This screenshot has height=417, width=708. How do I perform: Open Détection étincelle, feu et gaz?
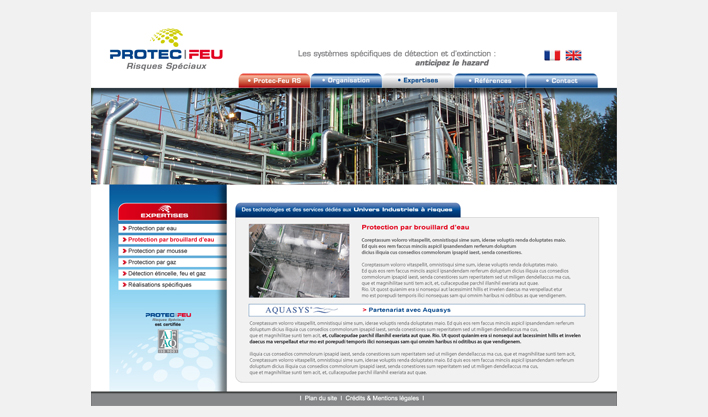pos(167,273)
